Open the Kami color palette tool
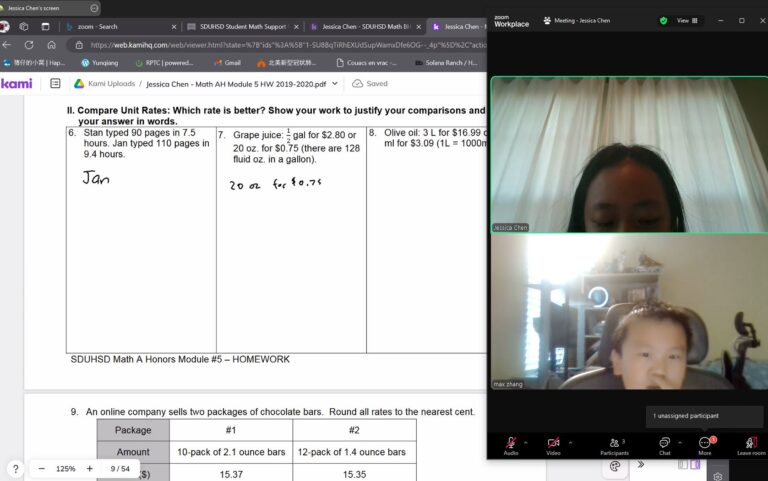The image size is (768, 481). tap(615, 466)
